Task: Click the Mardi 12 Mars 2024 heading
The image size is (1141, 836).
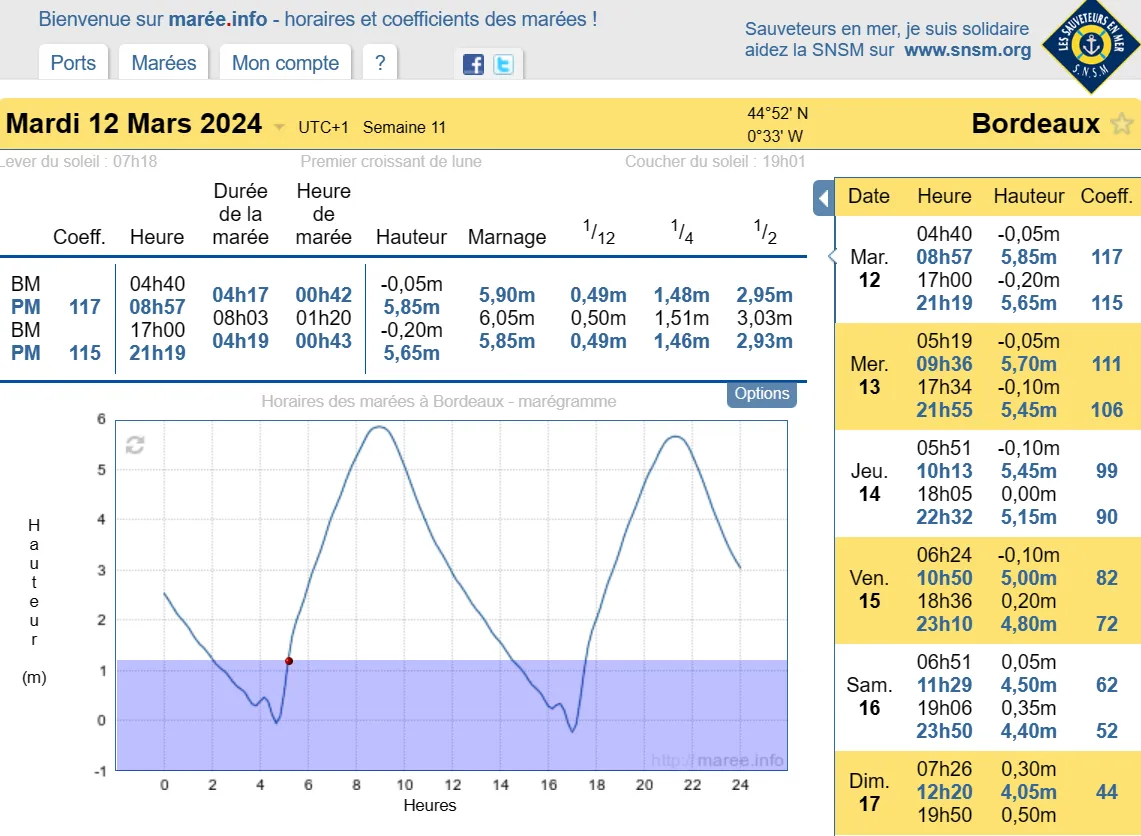Action: (x=134, y=125)
